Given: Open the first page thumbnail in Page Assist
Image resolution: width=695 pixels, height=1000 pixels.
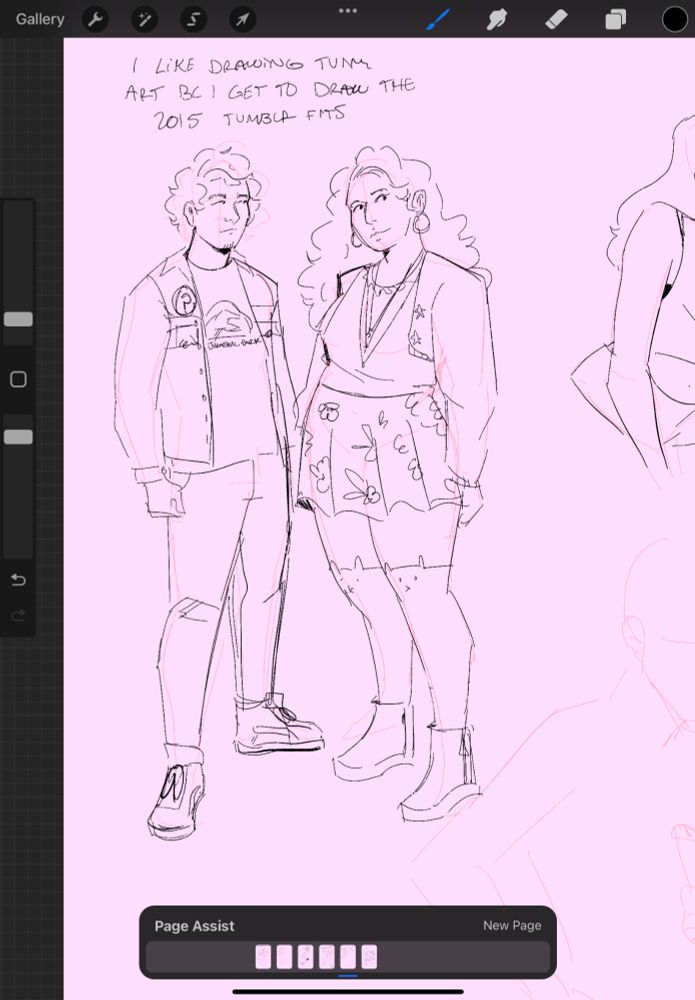Looking at the screenshot, I should click(263, 957).
